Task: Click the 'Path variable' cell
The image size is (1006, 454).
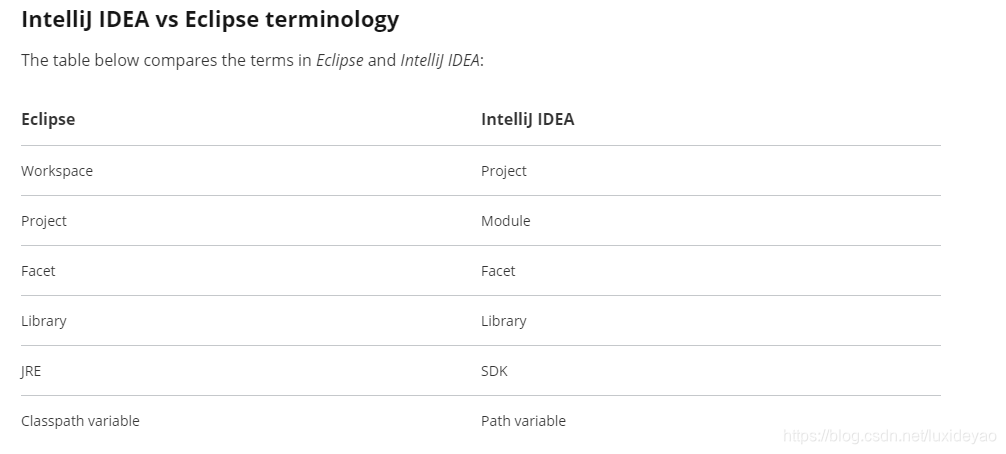Action: pyautogui.click(x=523, y=421)
